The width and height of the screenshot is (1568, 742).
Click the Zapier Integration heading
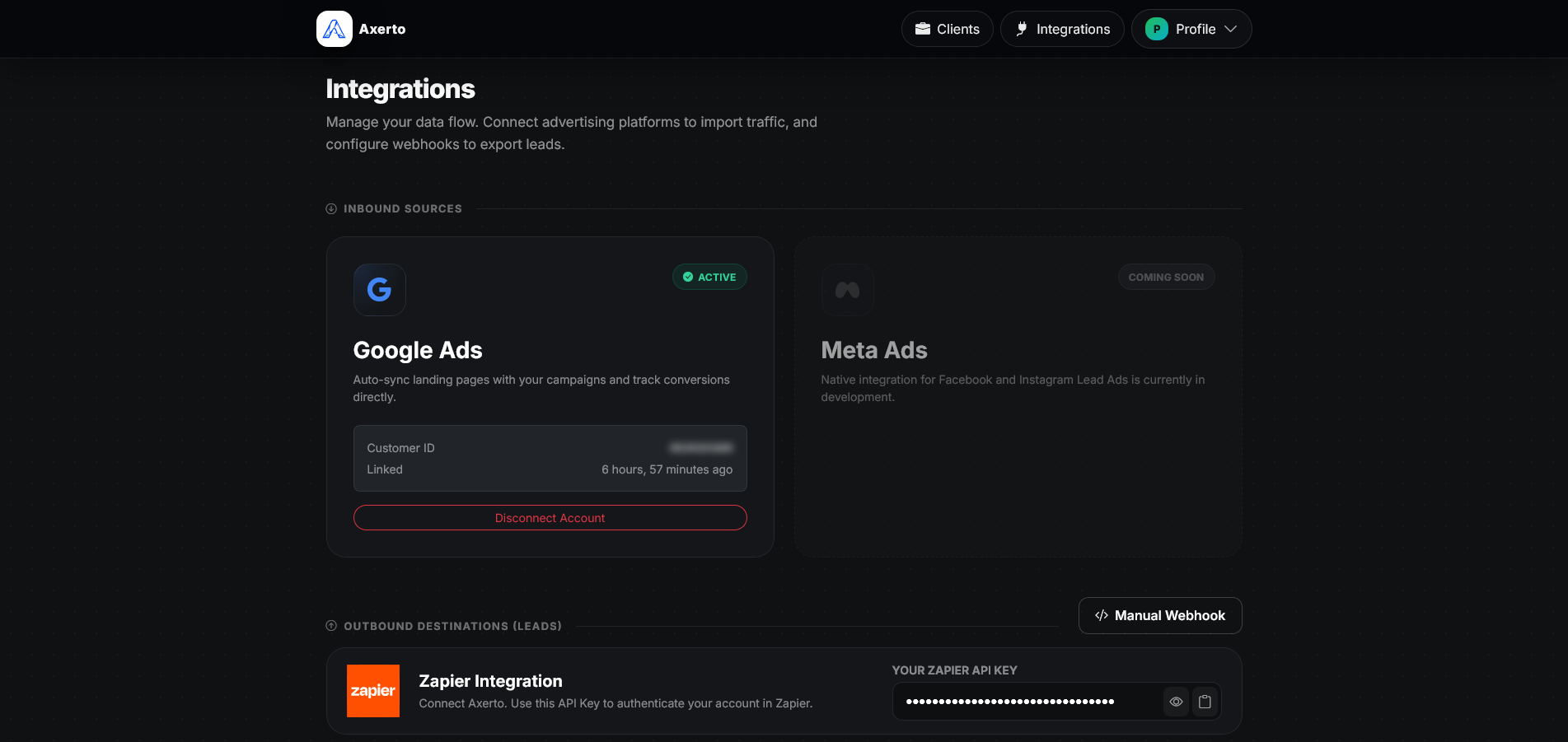tap(490, 681)
